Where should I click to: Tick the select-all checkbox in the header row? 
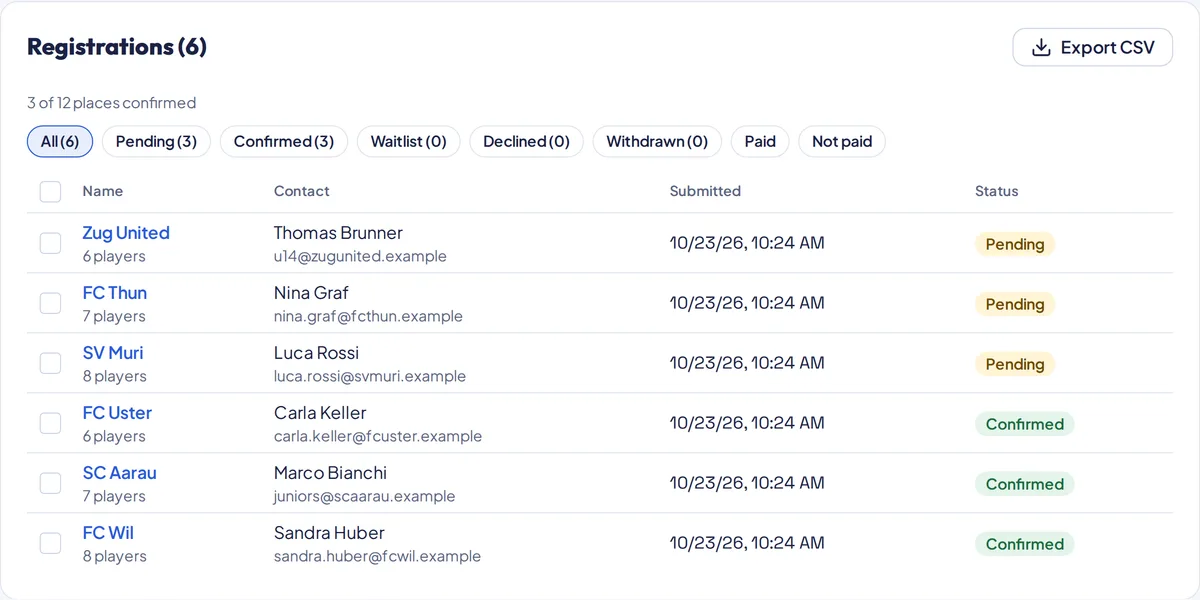coord(50,191)
